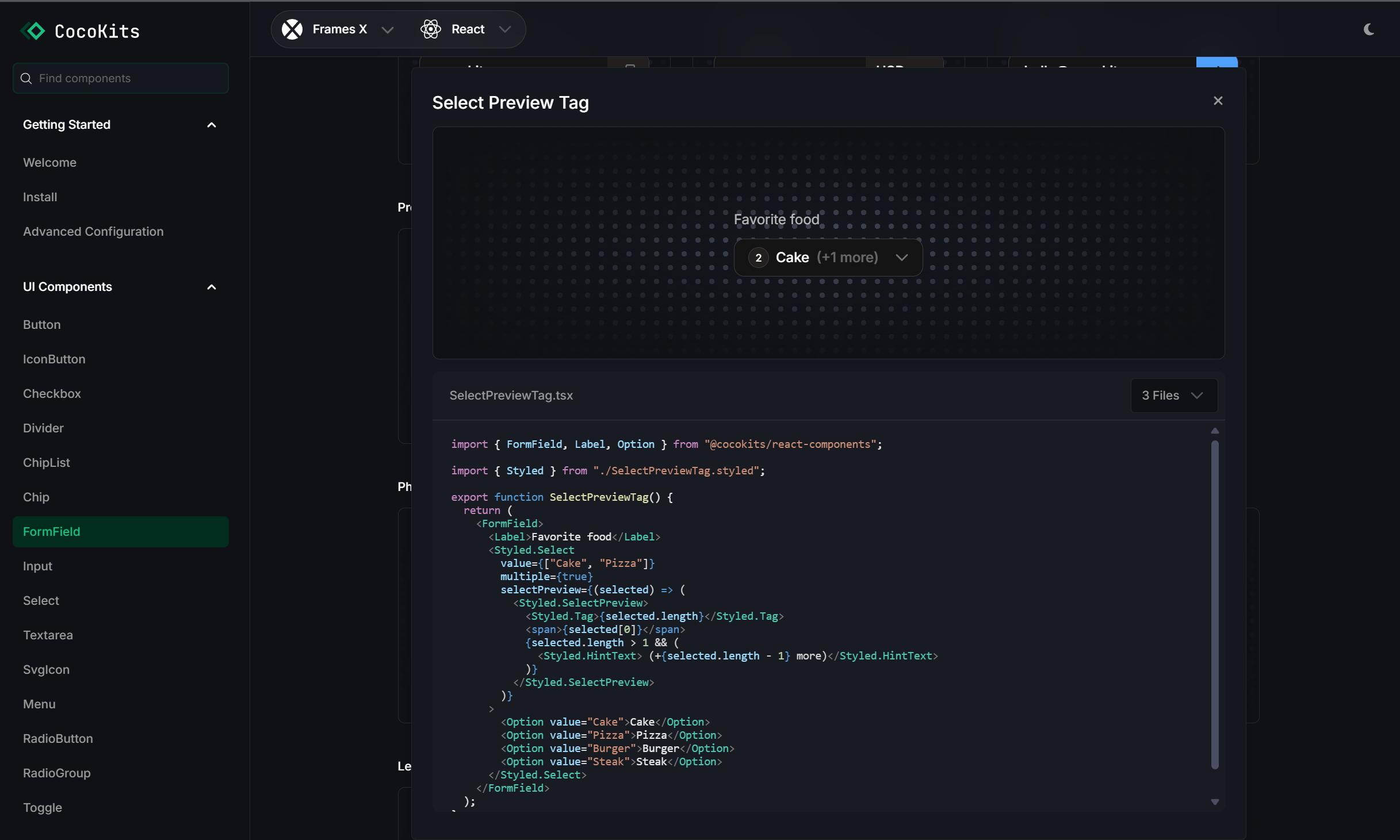Click the search magnifier icon
This screenshot has height=840, width=1400.
pos(26,78)
